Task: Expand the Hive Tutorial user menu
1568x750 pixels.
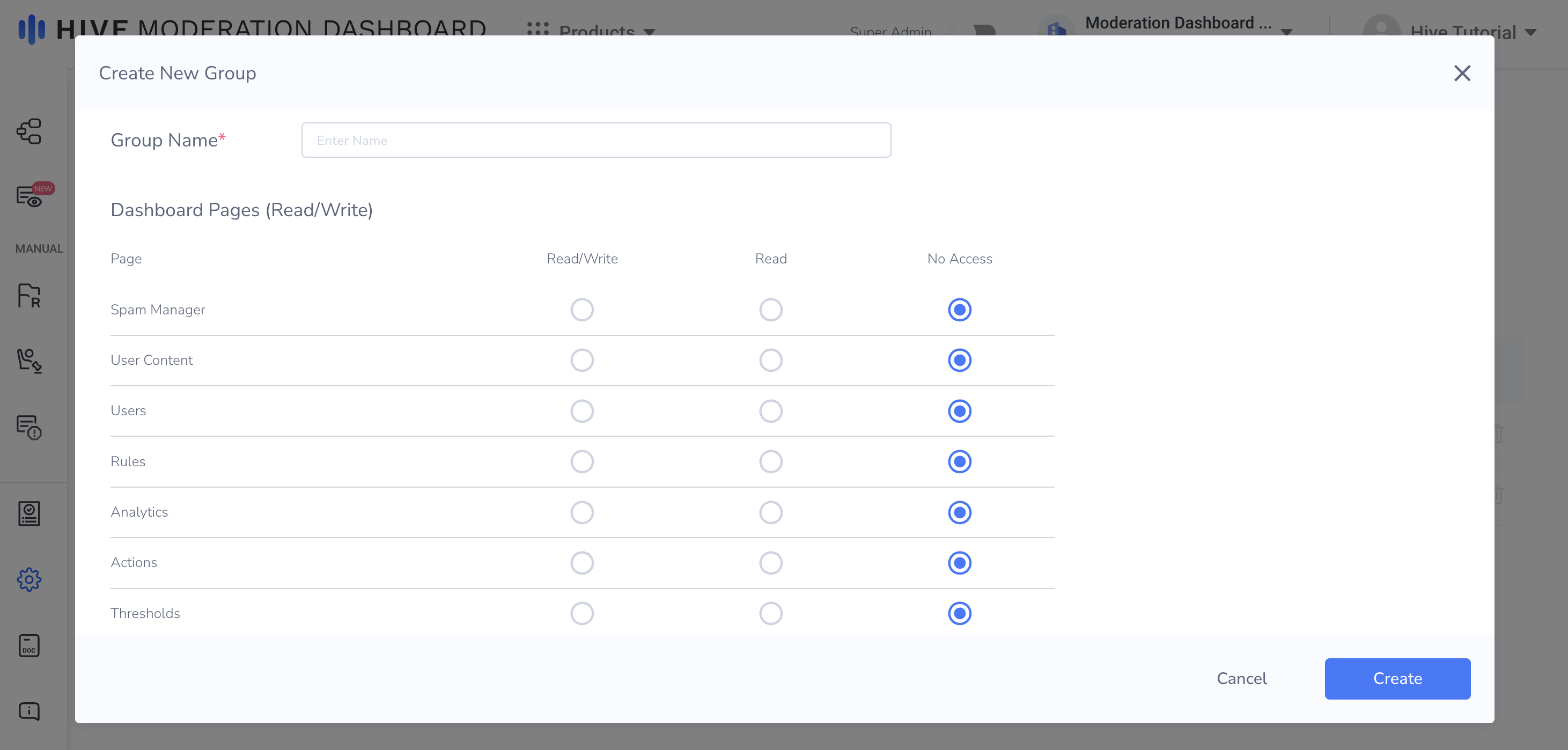Action: coord(1463,32)
